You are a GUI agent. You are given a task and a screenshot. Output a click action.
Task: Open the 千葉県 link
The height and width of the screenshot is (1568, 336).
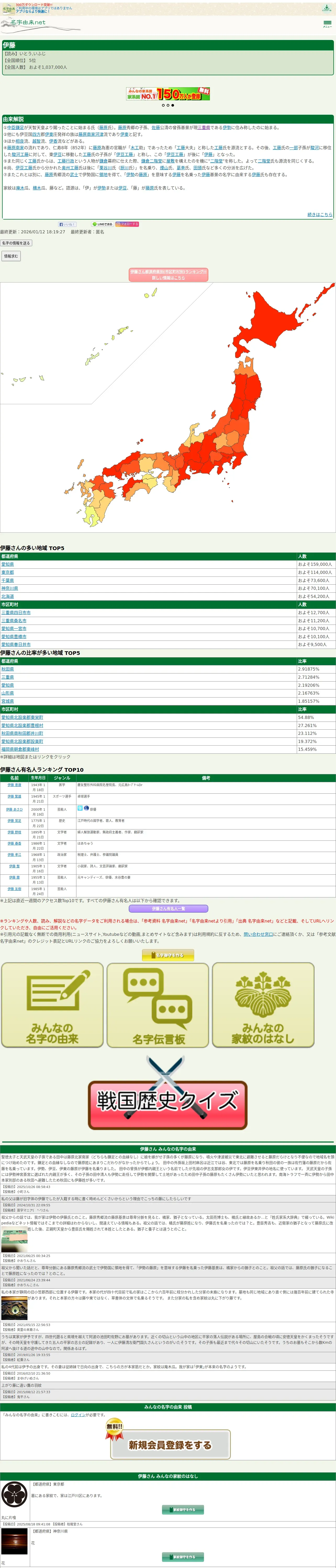point(7,580)
